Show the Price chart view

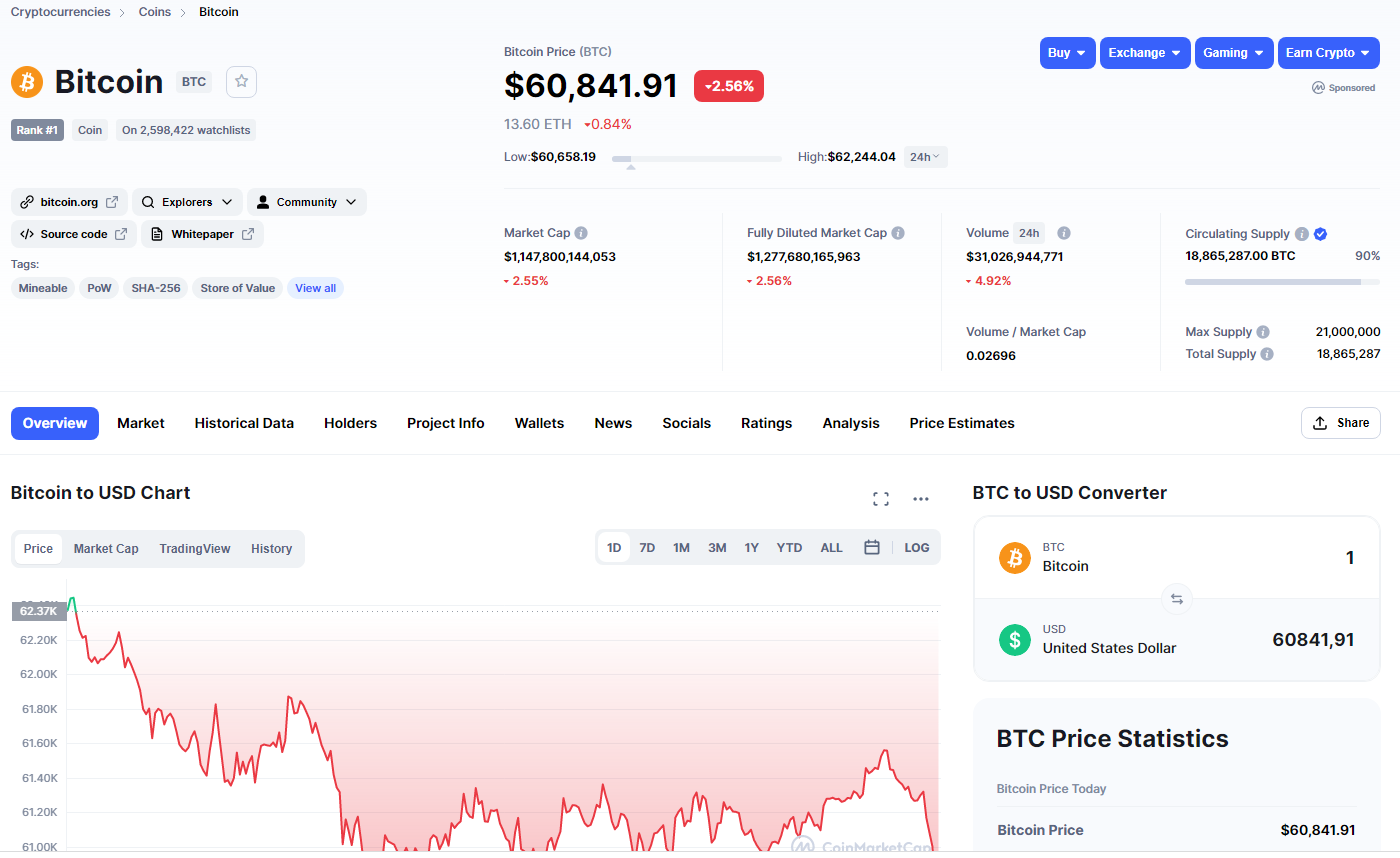[x=38, y=548]
